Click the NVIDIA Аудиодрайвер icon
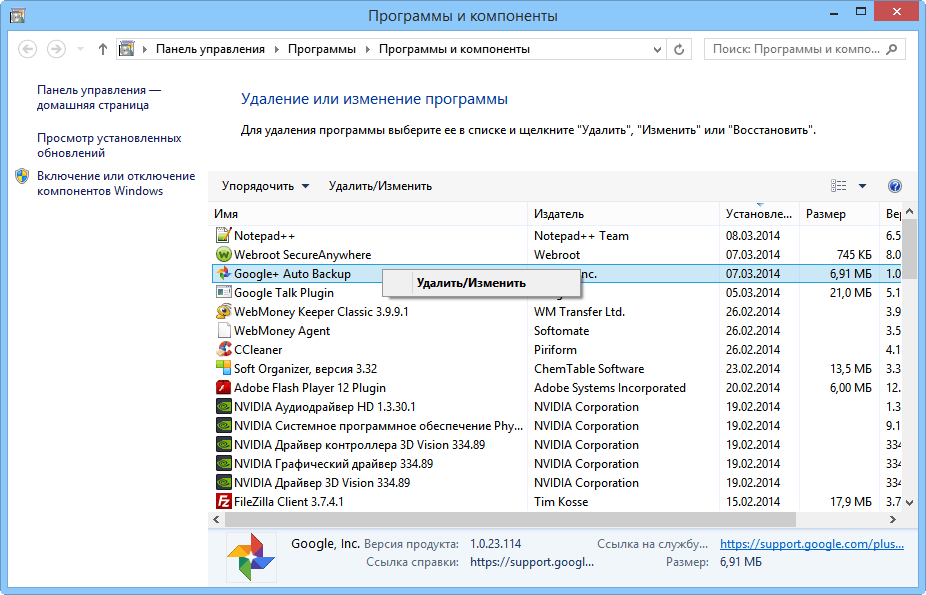This screenshot has height=595, width=926. (x=224, y=406)
